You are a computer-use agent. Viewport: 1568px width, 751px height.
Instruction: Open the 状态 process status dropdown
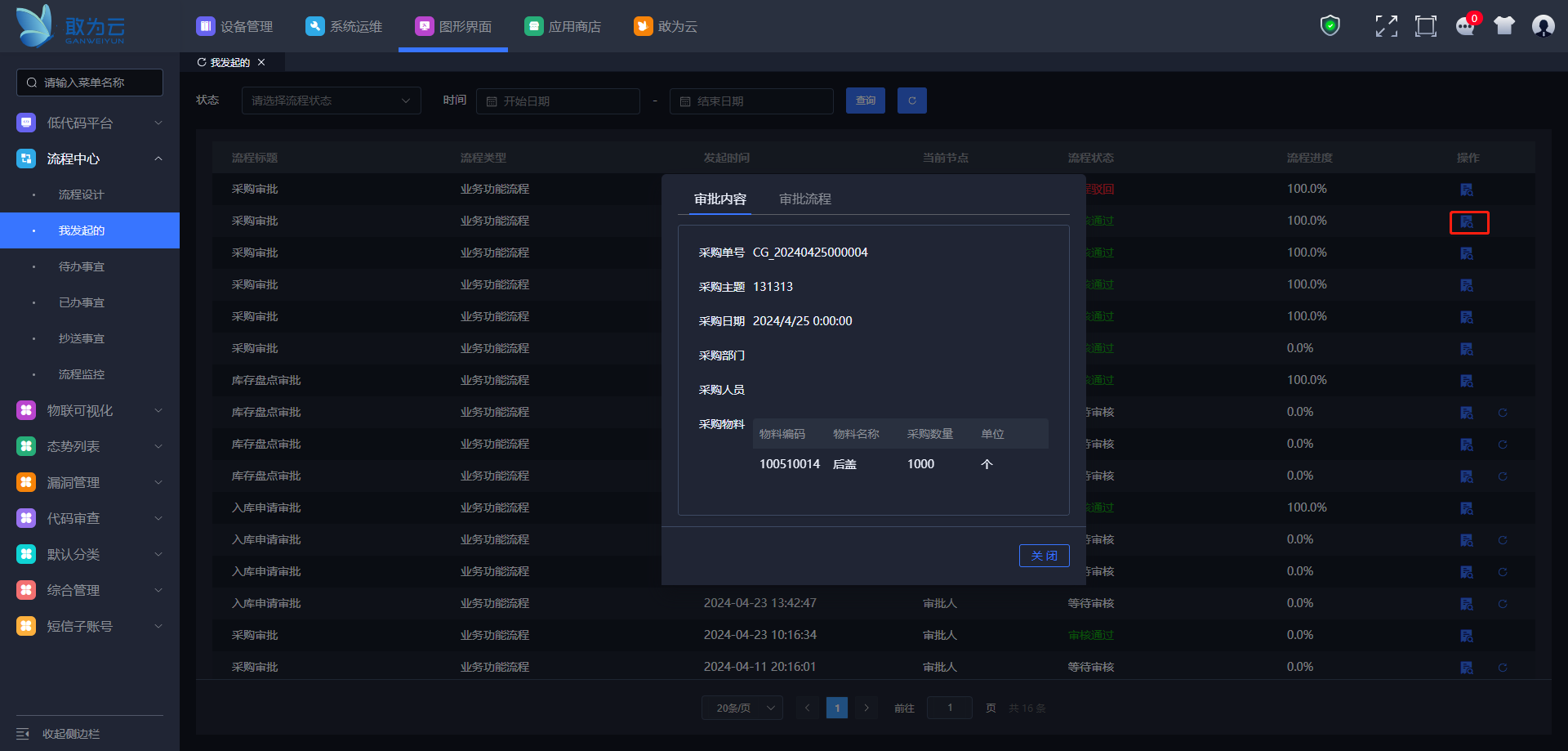point(331,101)
